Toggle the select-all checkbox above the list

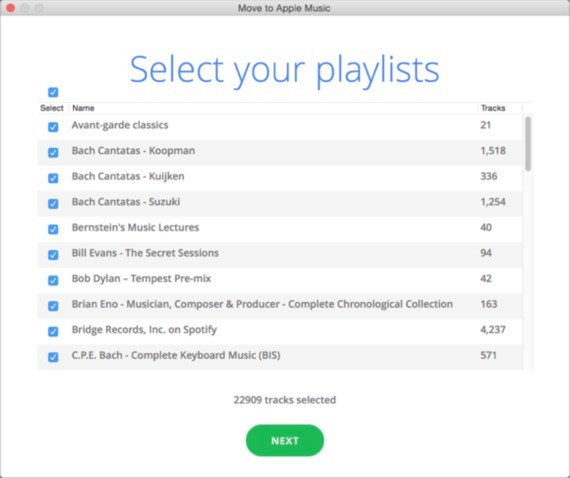coord(53,92)
